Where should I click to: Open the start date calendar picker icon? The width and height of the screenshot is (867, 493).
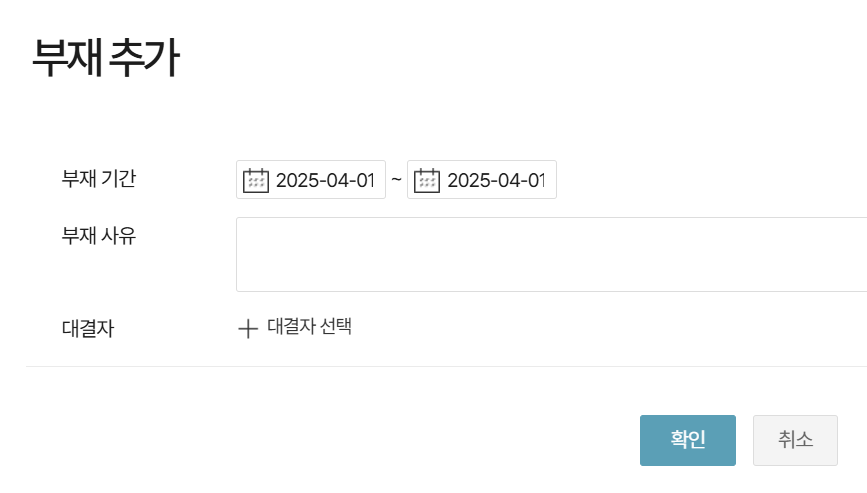(x=256, y=180)
